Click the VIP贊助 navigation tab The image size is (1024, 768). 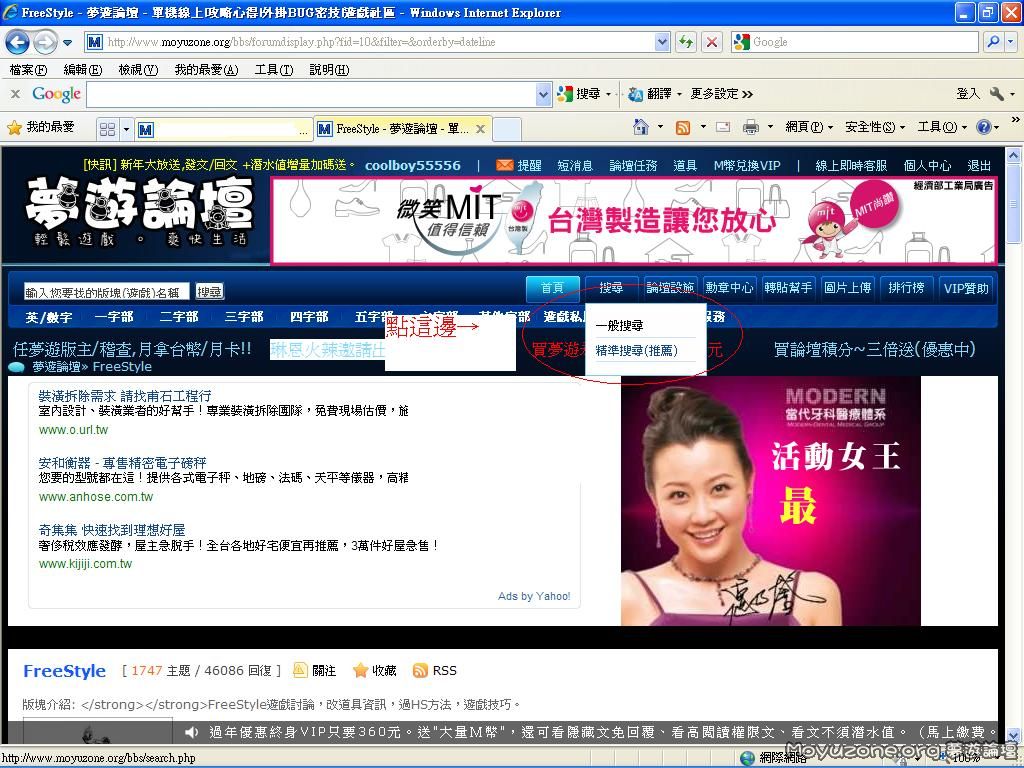966,288
